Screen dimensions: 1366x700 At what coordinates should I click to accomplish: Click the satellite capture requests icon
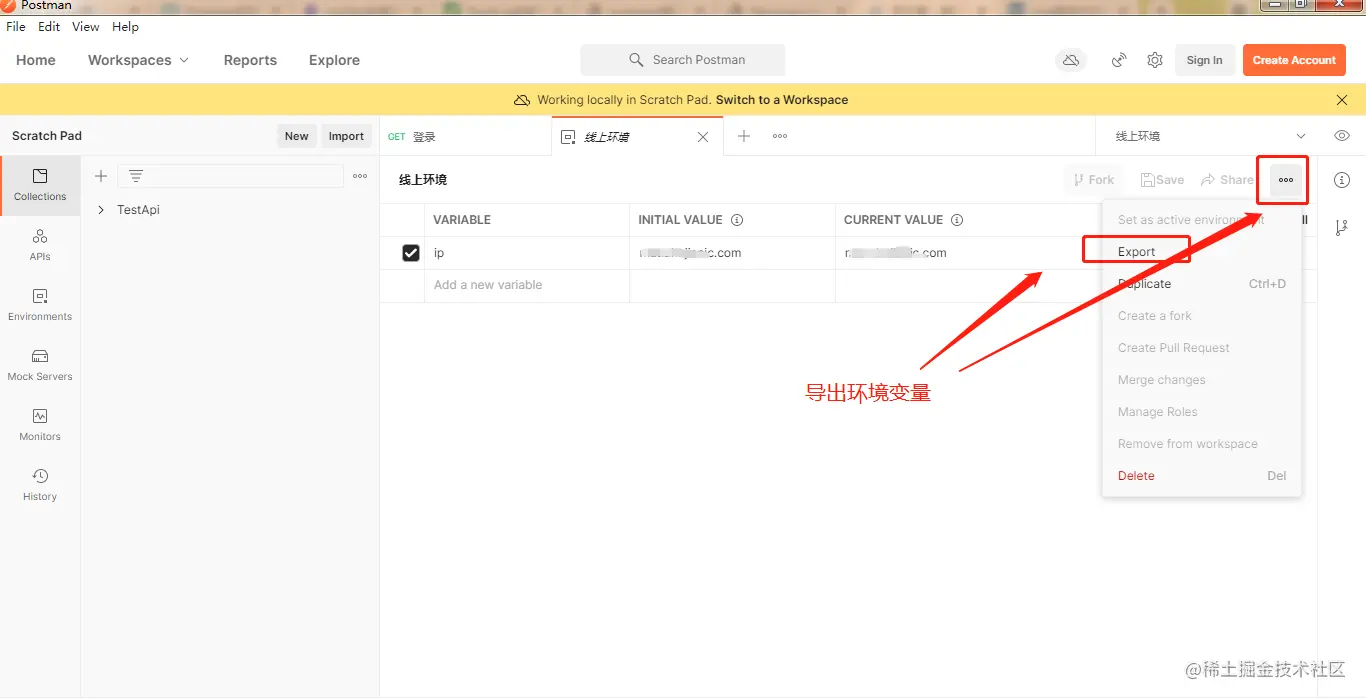coord(1119,60)
